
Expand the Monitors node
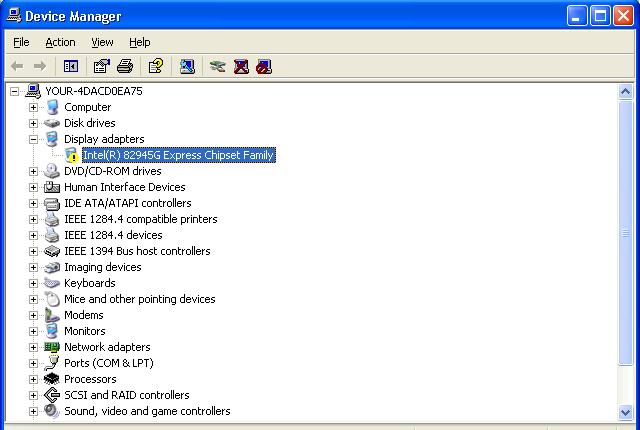click(x=33, y=331)
